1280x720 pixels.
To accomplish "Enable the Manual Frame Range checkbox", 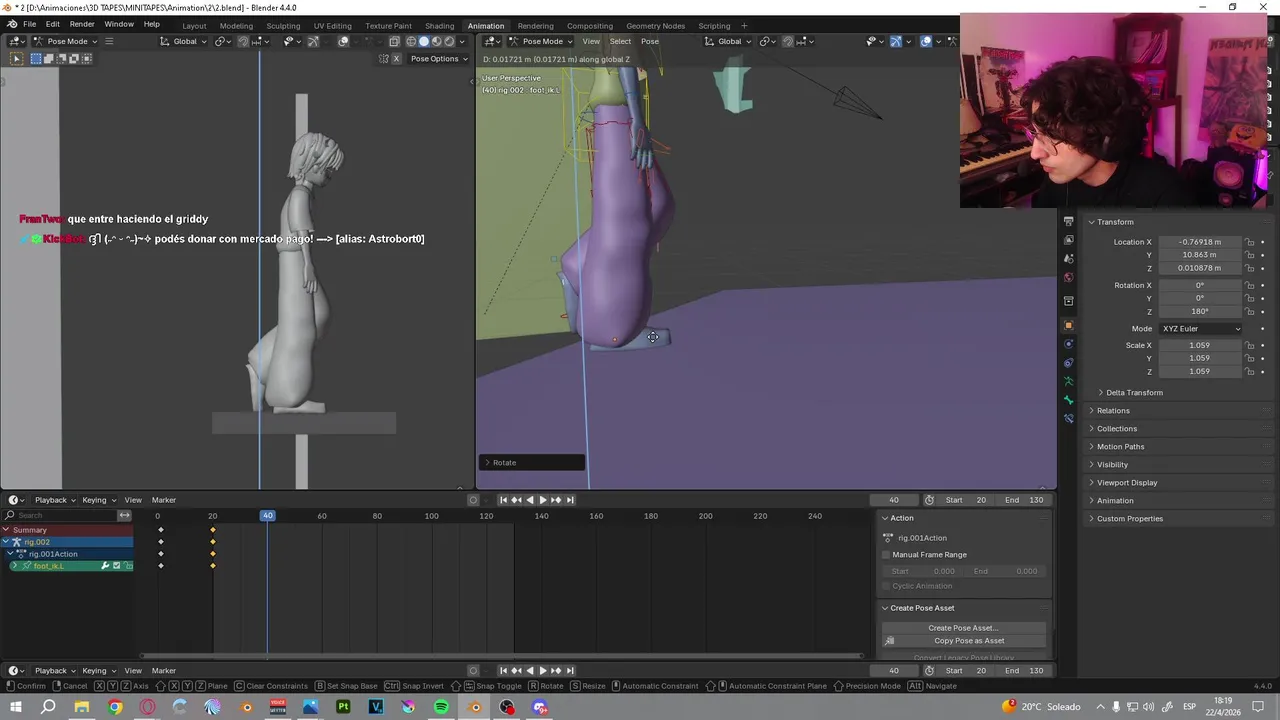I will (x=886, y=555).
